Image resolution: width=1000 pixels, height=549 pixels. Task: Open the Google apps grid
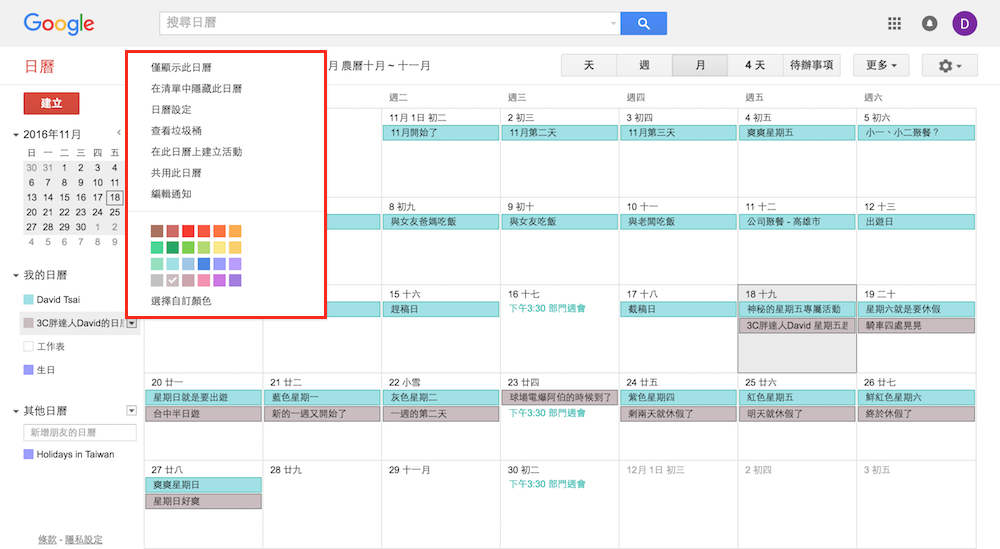click(x=894, y=23)
